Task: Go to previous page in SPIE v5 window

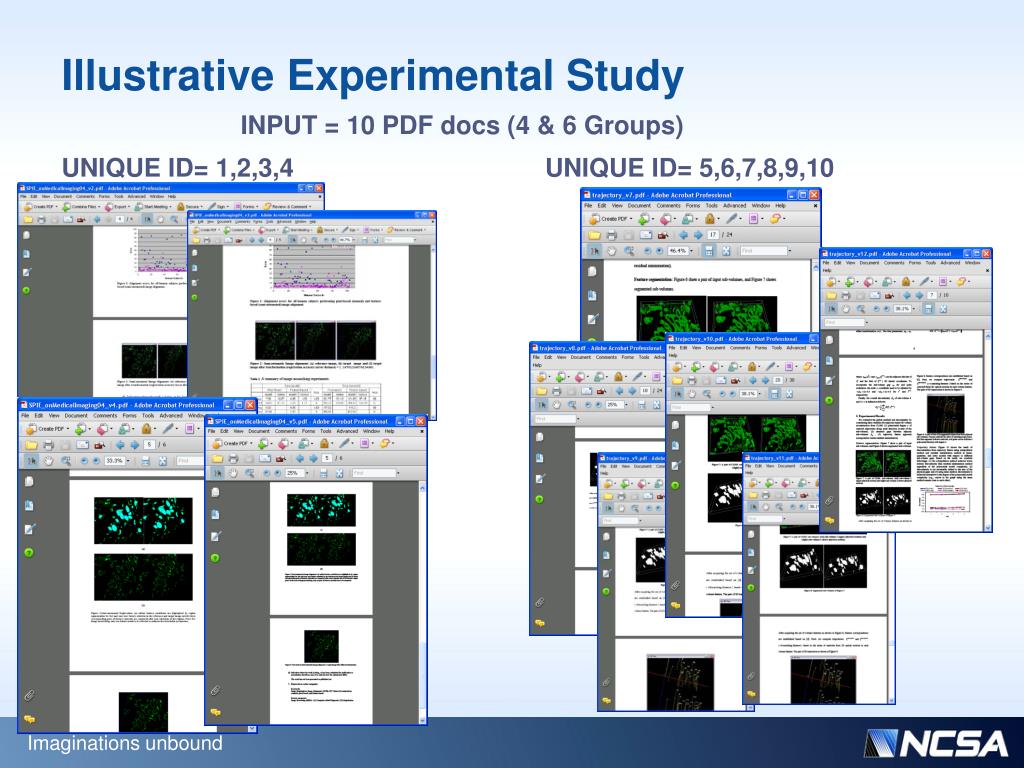Action: pyautogui.click(x=300, y=458)
